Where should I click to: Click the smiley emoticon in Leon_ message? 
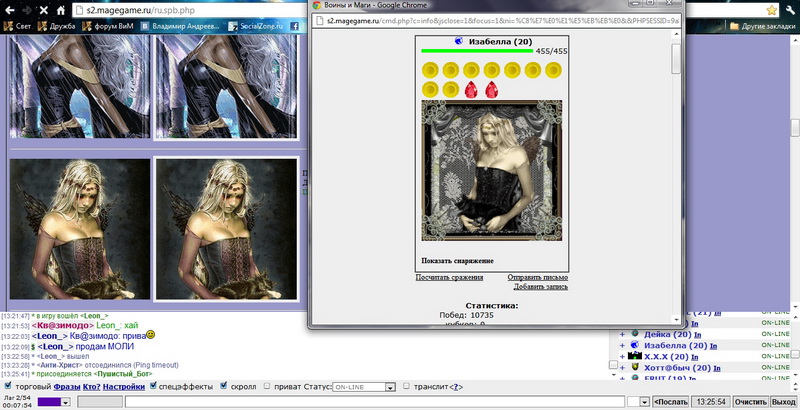[151, 335]
